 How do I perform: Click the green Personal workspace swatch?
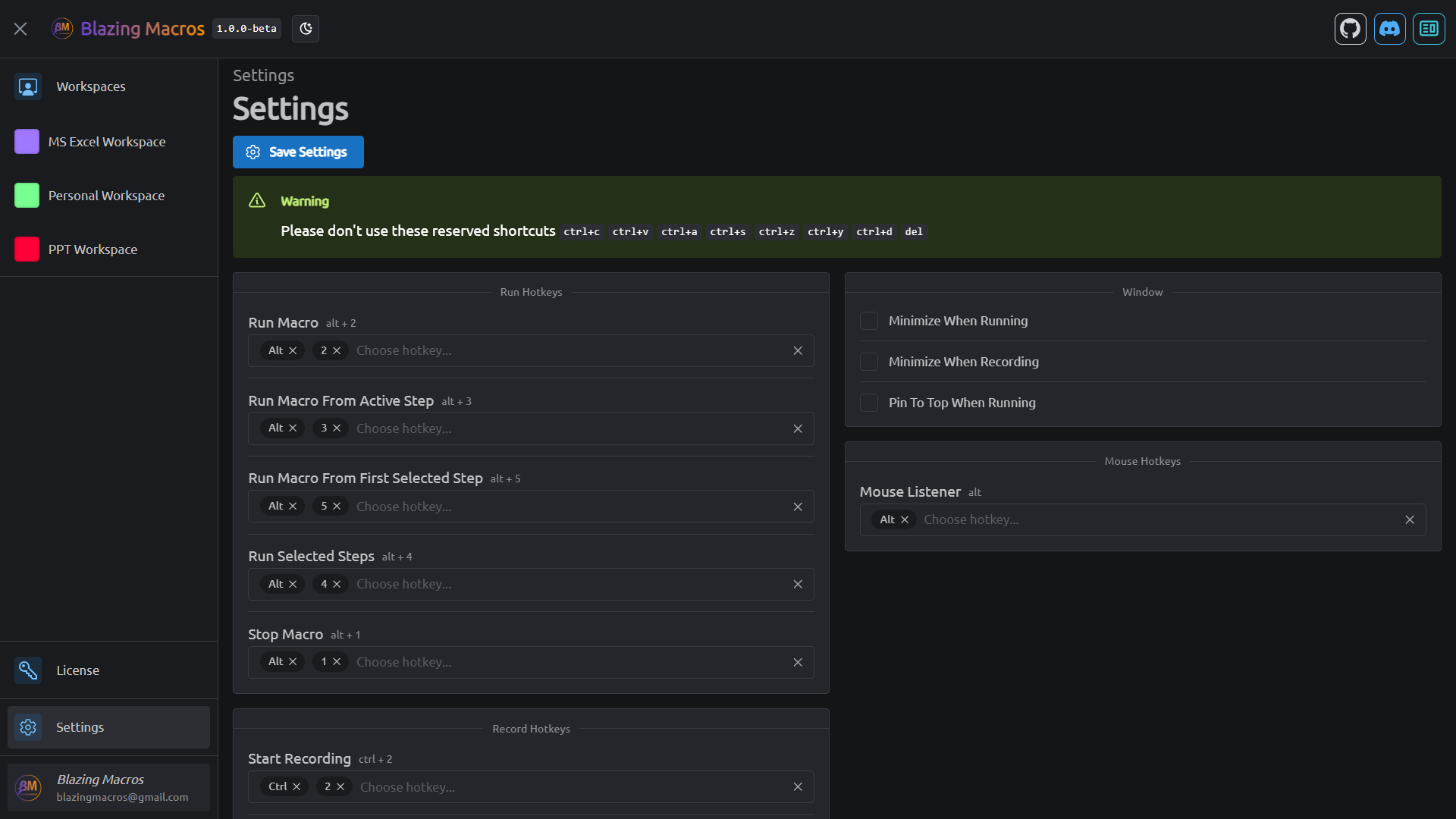tap(27, 196)
